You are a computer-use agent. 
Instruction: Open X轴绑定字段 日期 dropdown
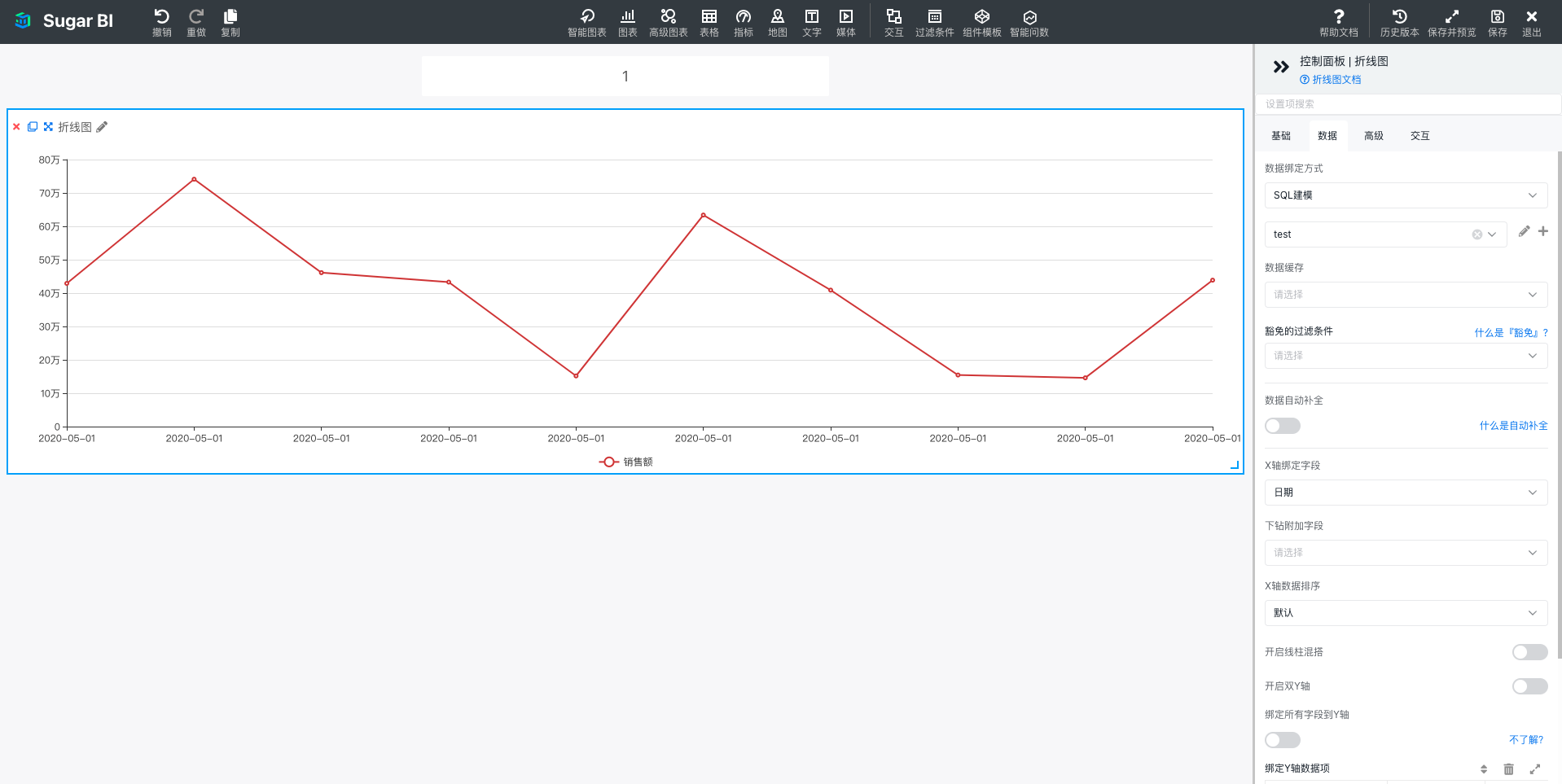click(x=1406, y=493)
